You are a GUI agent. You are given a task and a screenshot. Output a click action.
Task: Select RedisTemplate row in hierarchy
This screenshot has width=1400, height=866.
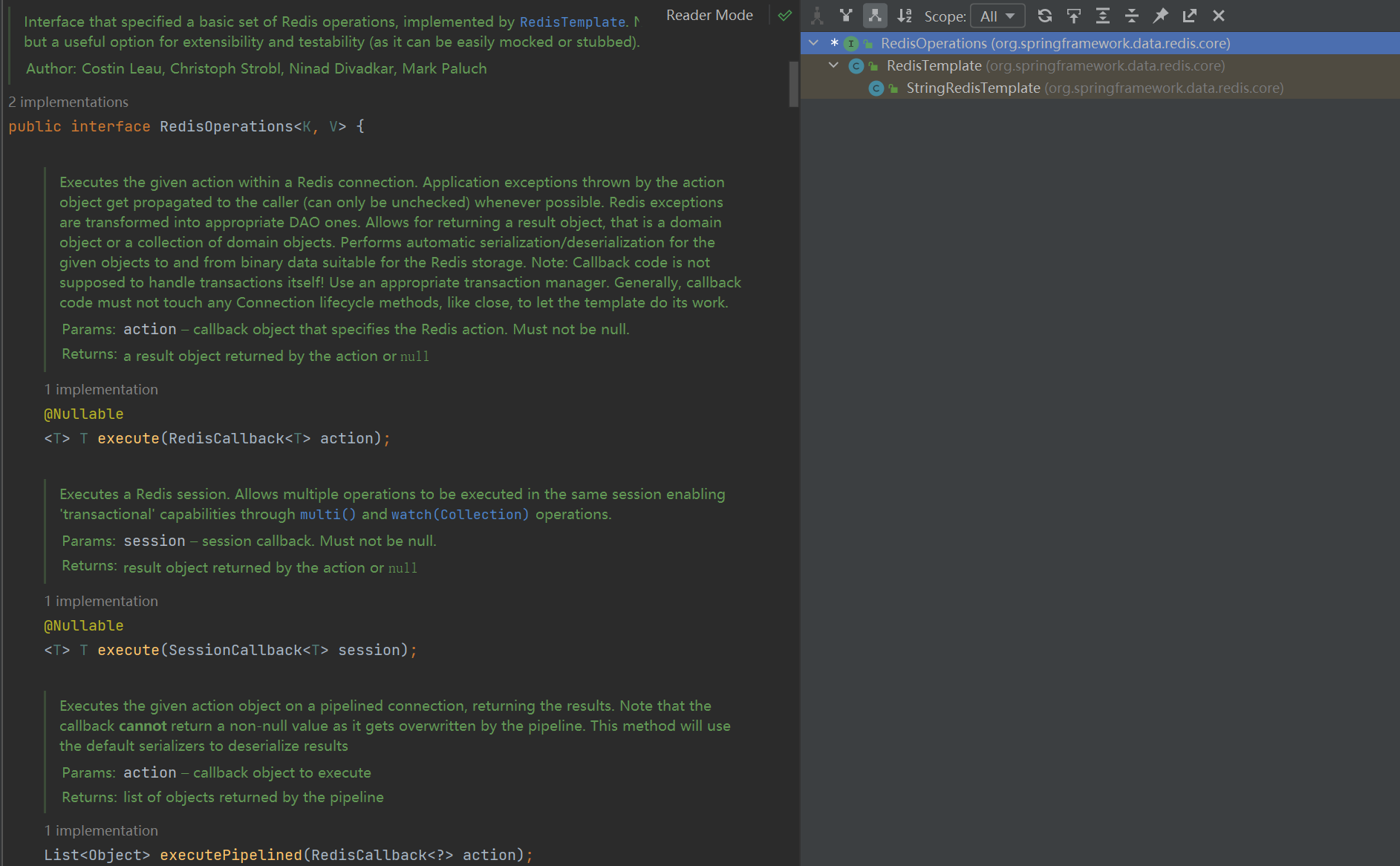click(x=1101, y=65)
